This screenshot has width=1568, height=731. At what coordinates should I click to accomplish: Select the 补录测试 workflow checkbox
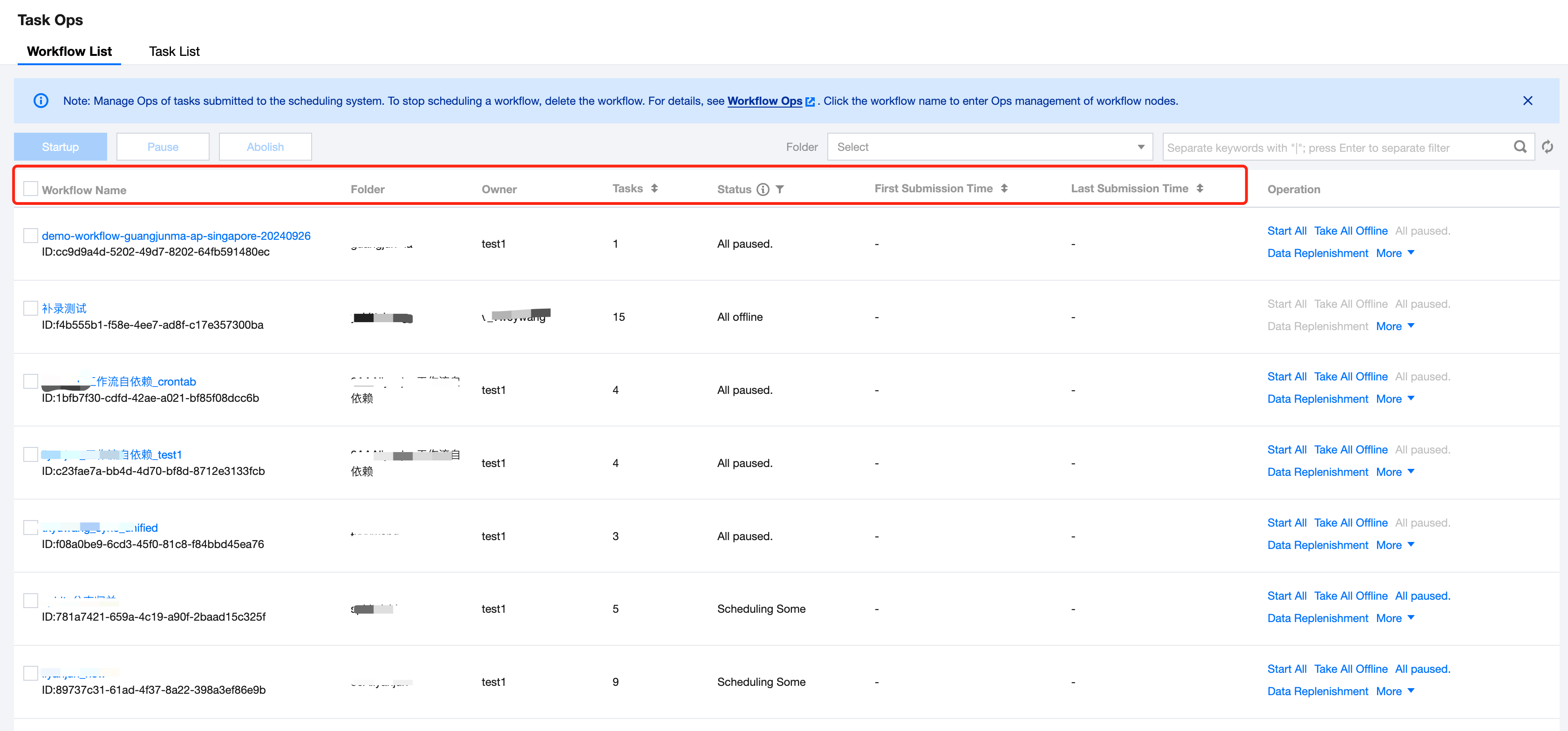(30, 308)
